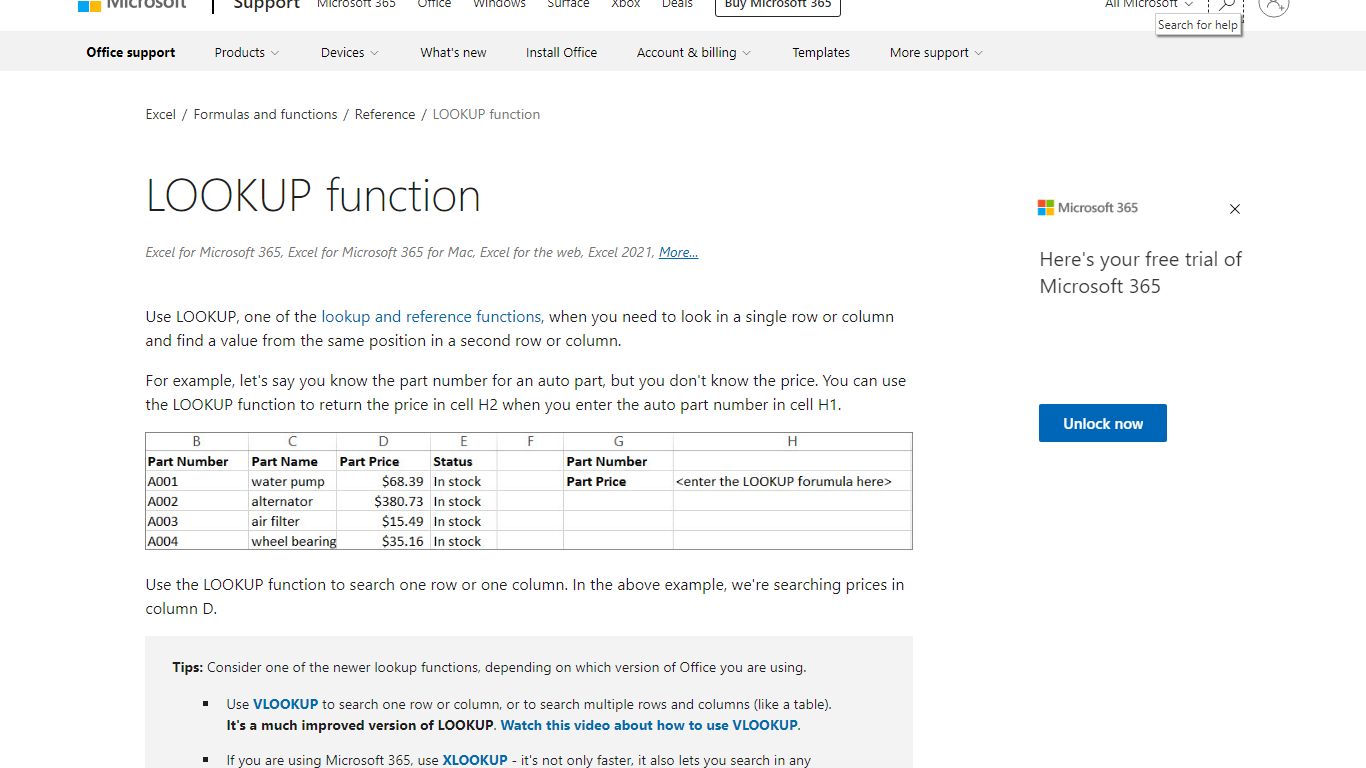The width and height of the screenshot is (1366, 768).
Task: Go to the Excel breadcrumb link
Action: tap(160, 115)
